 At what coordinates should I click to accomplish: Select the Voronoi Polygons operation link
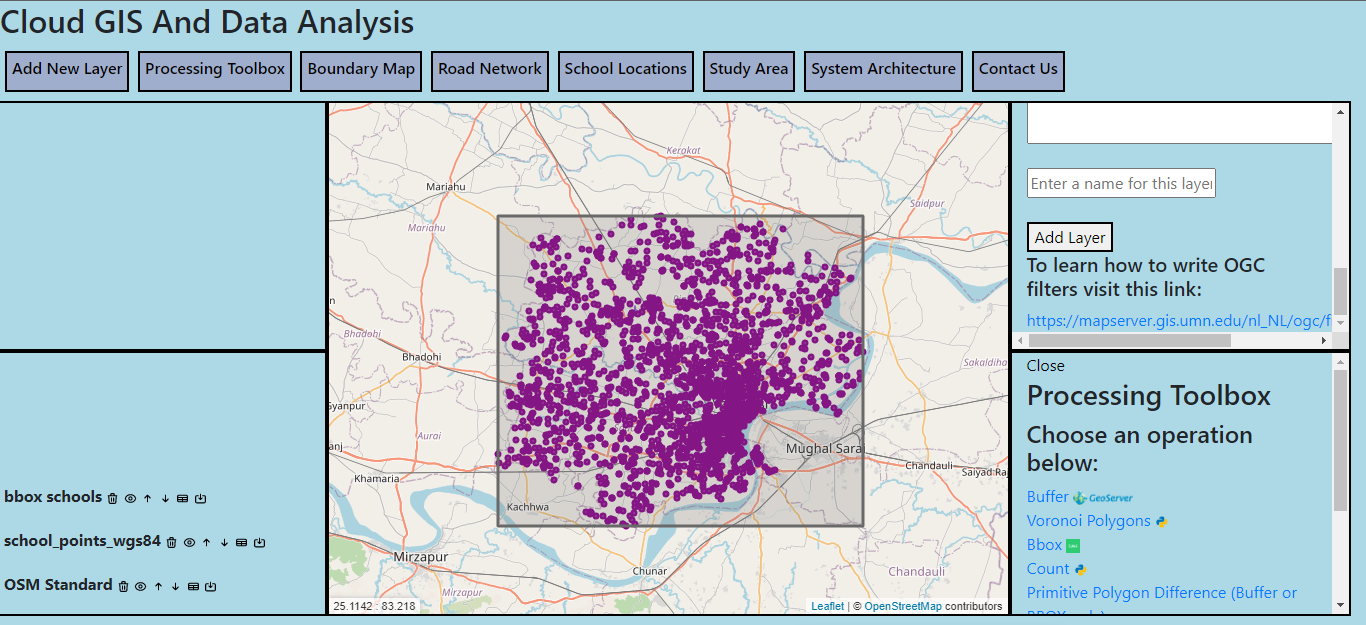pyautogui.click(x=1088, y=521)
